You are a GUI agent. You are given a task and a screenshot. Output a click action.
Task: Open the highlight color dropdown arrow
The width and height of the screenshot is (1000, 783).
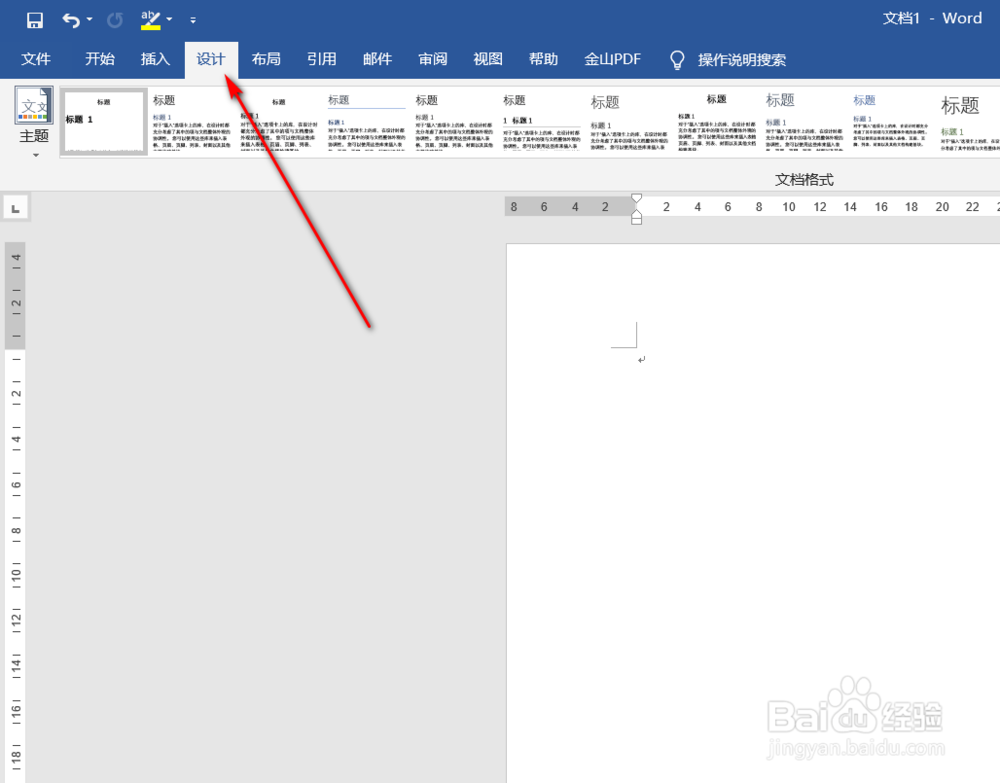pyautogui.click(x=169, y=20)
